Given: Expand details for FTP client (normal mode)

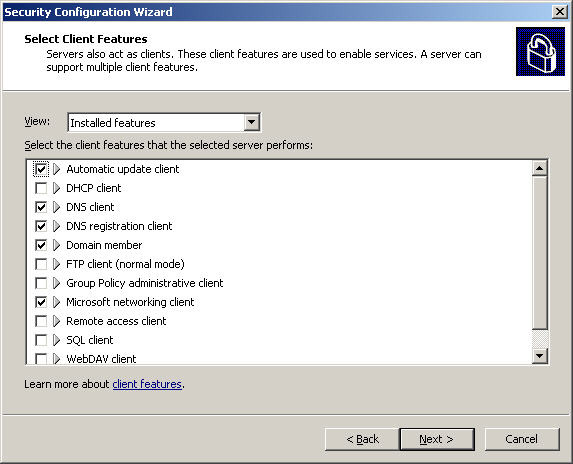Looking at the screenshot, I should [56, 264].
